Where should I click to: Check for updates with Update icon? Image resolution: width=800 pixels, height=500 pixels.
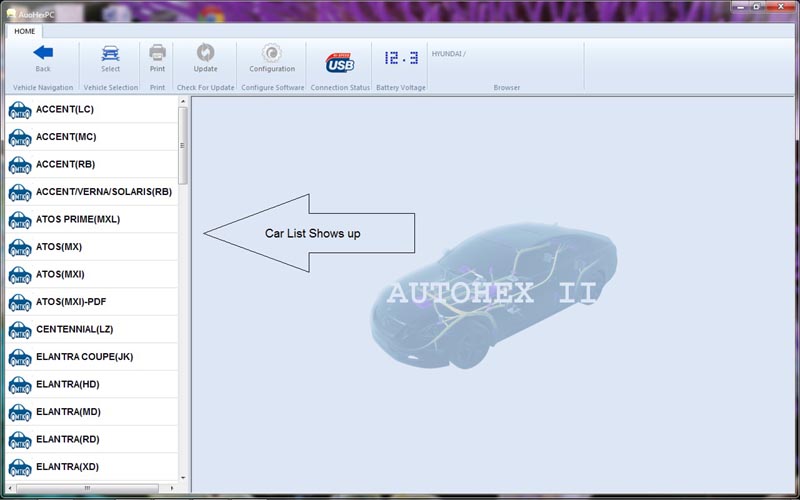(x=206, y=52)
